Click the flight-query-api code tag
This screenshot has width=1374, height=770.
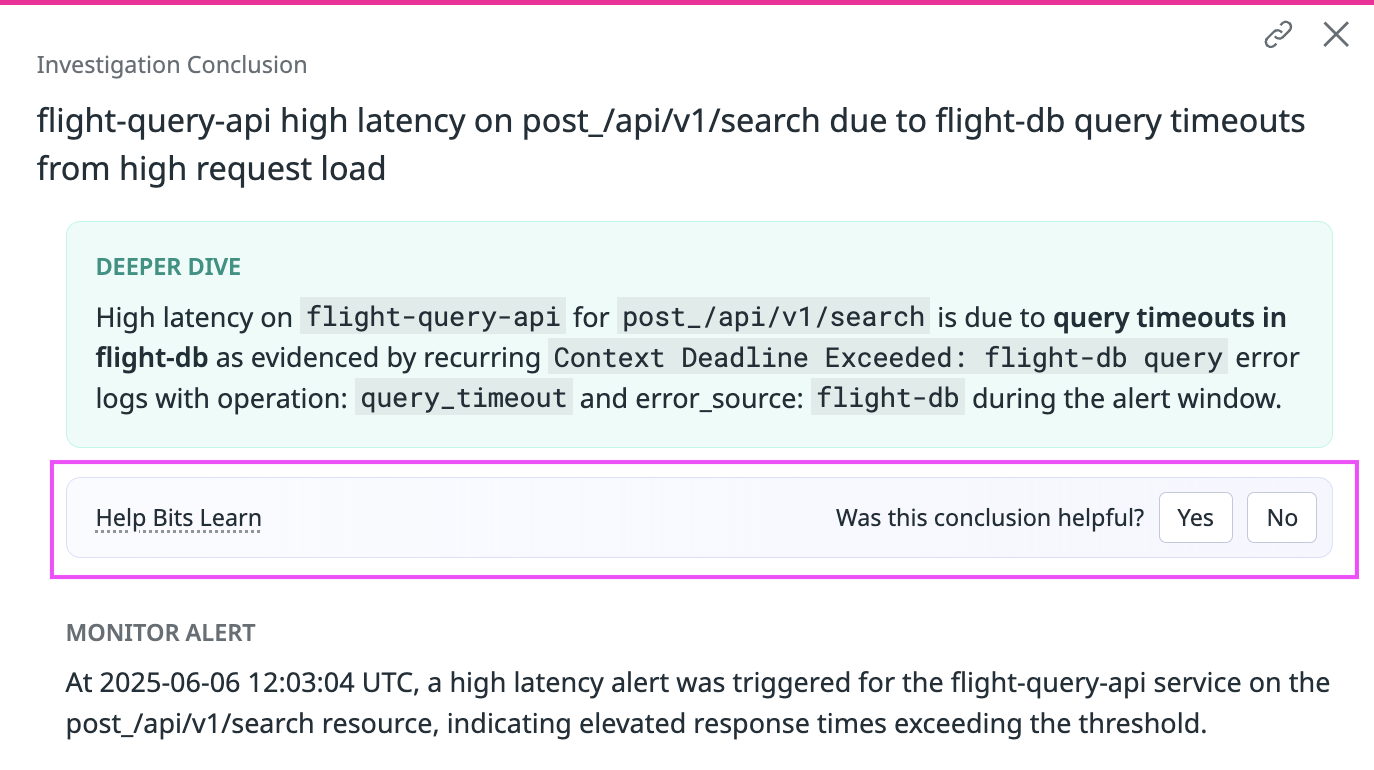pyautogui.click(x=435, y=318)
